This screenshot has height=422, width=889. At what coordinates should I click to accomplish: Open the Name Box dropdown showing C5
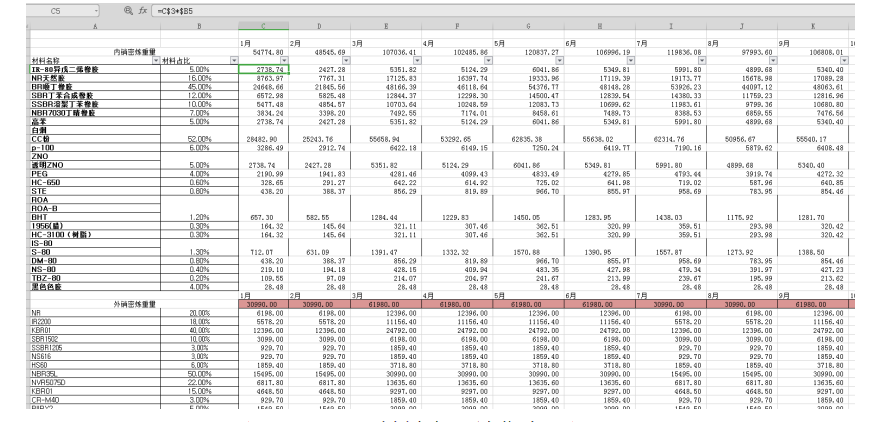[97, 10]
